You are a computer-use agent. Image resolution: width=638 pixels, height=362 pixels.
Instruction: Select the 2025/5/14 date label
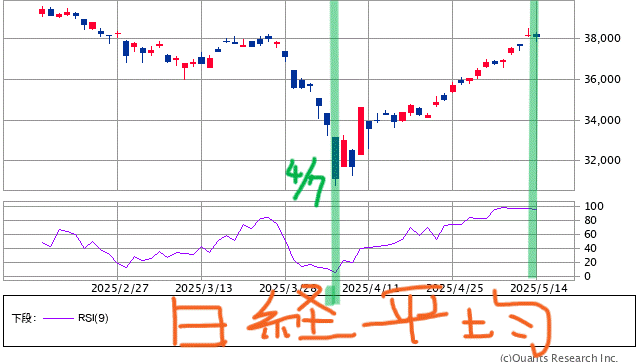[x=539, y=288]
